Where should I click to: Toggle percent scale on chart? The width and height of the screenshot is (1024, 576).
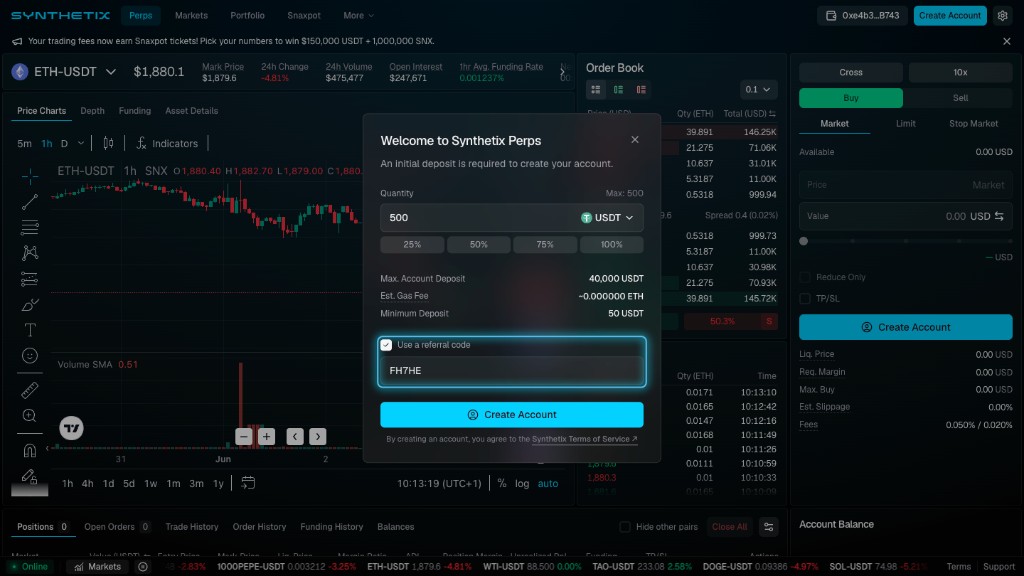[x=502, y=483]
